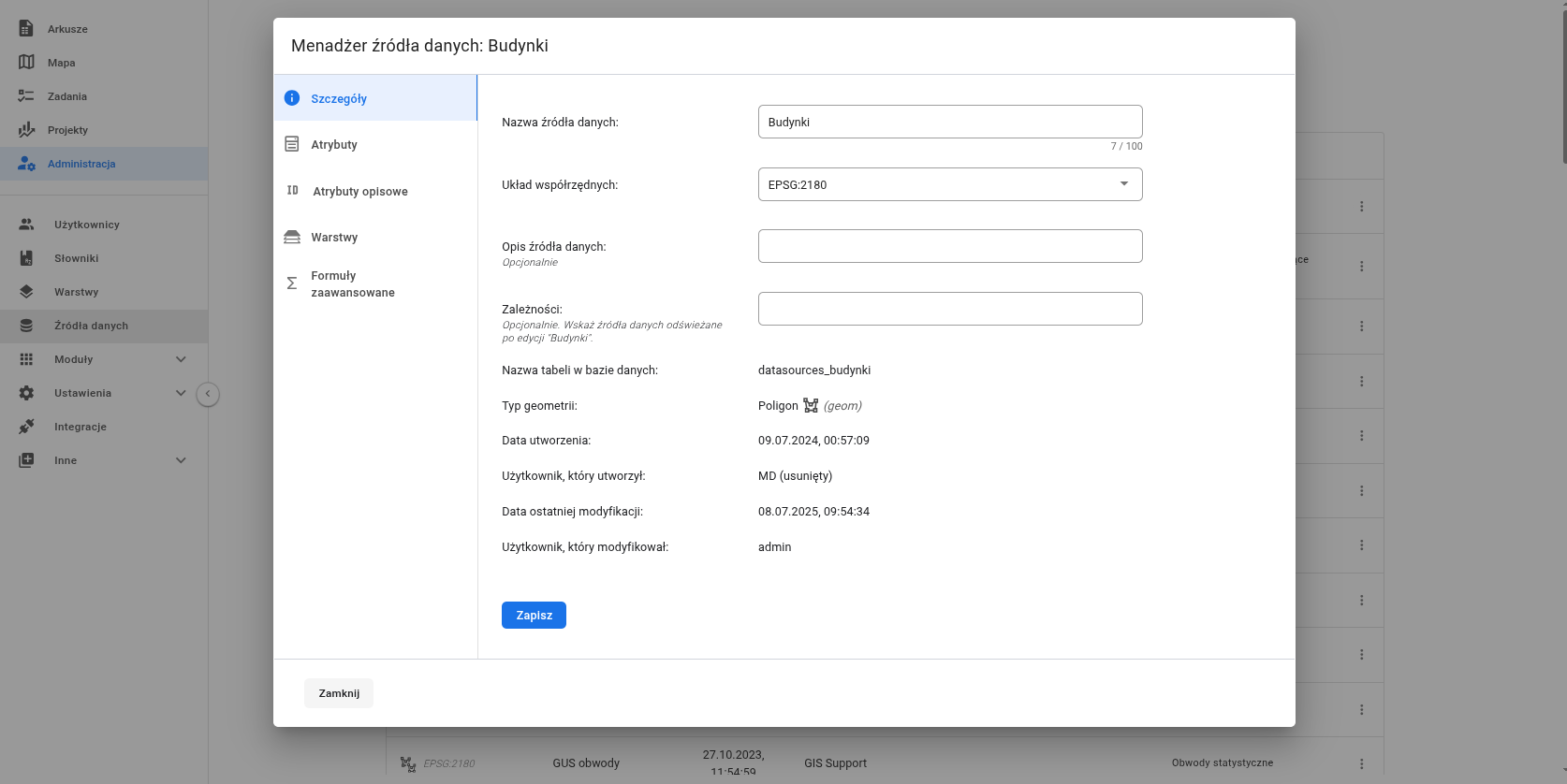1567x784 pixels.
Task: Open the Układ współrzędnych EPSG:2180 dropdown
Action: point(949,184)
